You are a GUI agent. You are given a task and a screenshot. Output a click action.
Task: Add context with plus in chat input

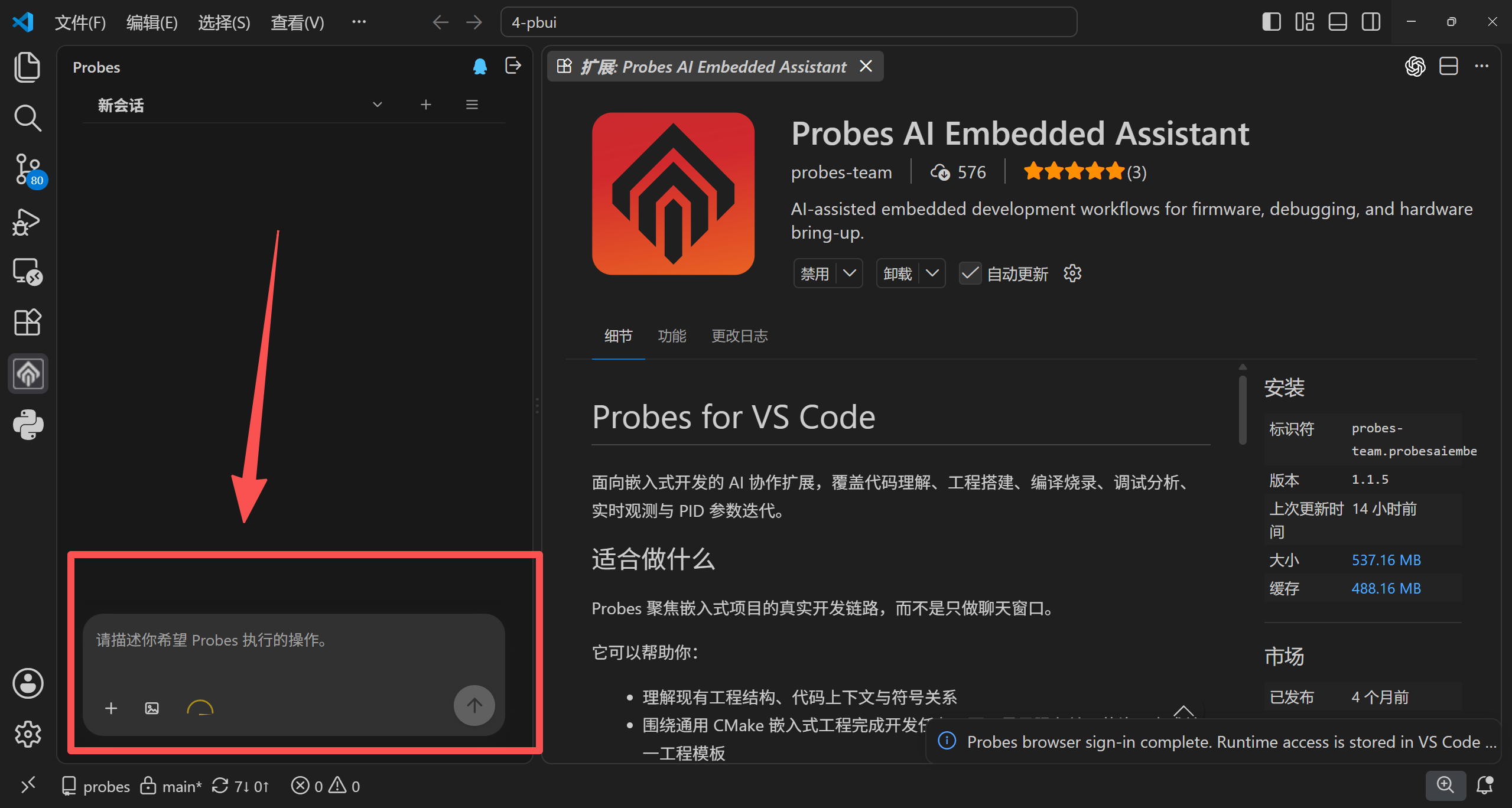click(111, 708)
